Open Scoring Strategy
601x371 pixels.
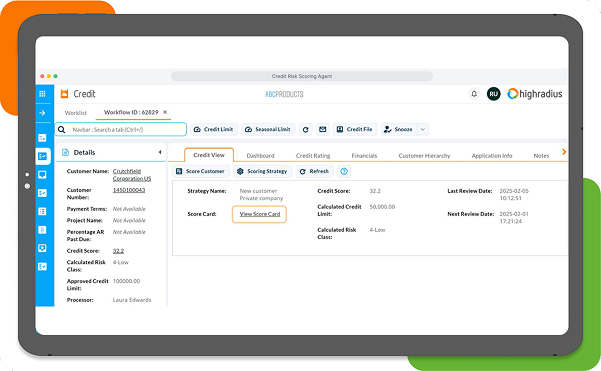pos(262,171)
